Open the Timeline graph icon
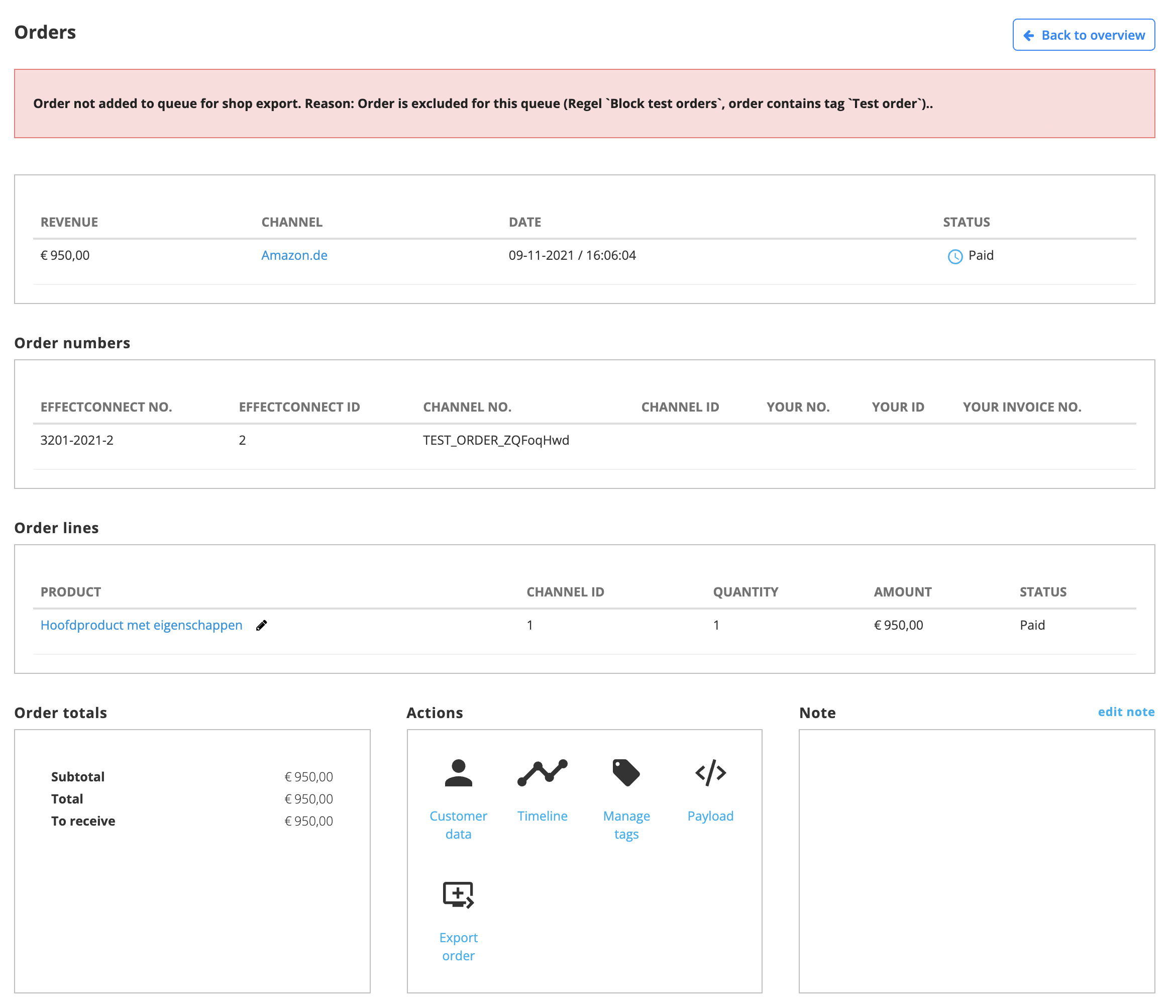The height and width of the screenshot is (1008, 1176). [x=542, y=772]
